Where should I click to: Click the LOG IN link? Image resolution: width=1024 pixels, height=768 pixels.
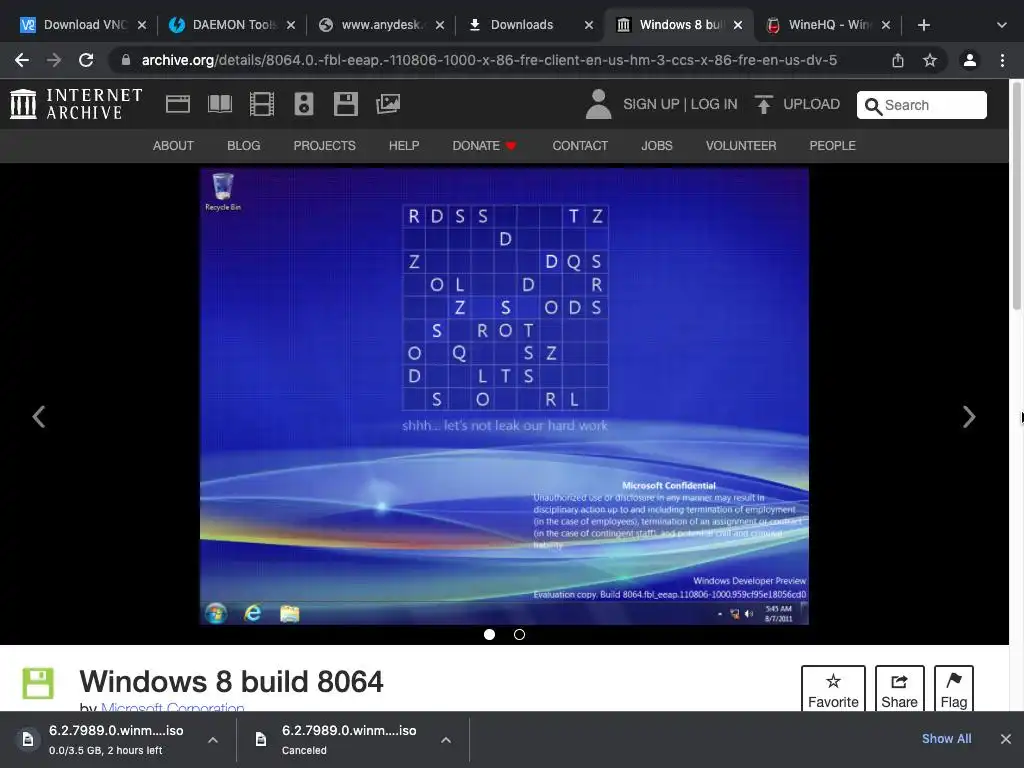coord(714,104)
